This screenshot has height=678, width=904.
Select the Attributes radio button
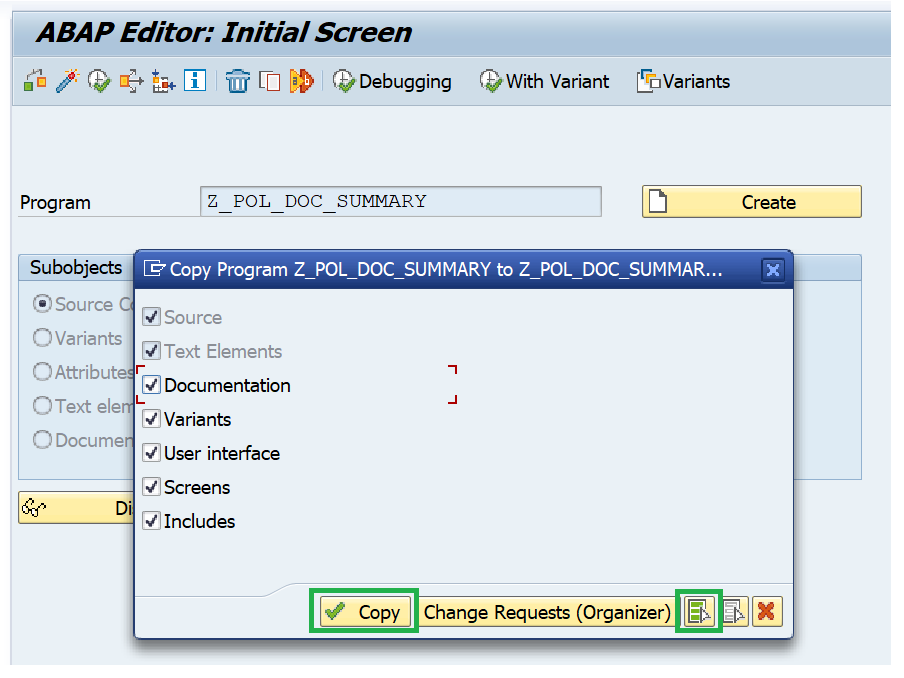point(42,372)
